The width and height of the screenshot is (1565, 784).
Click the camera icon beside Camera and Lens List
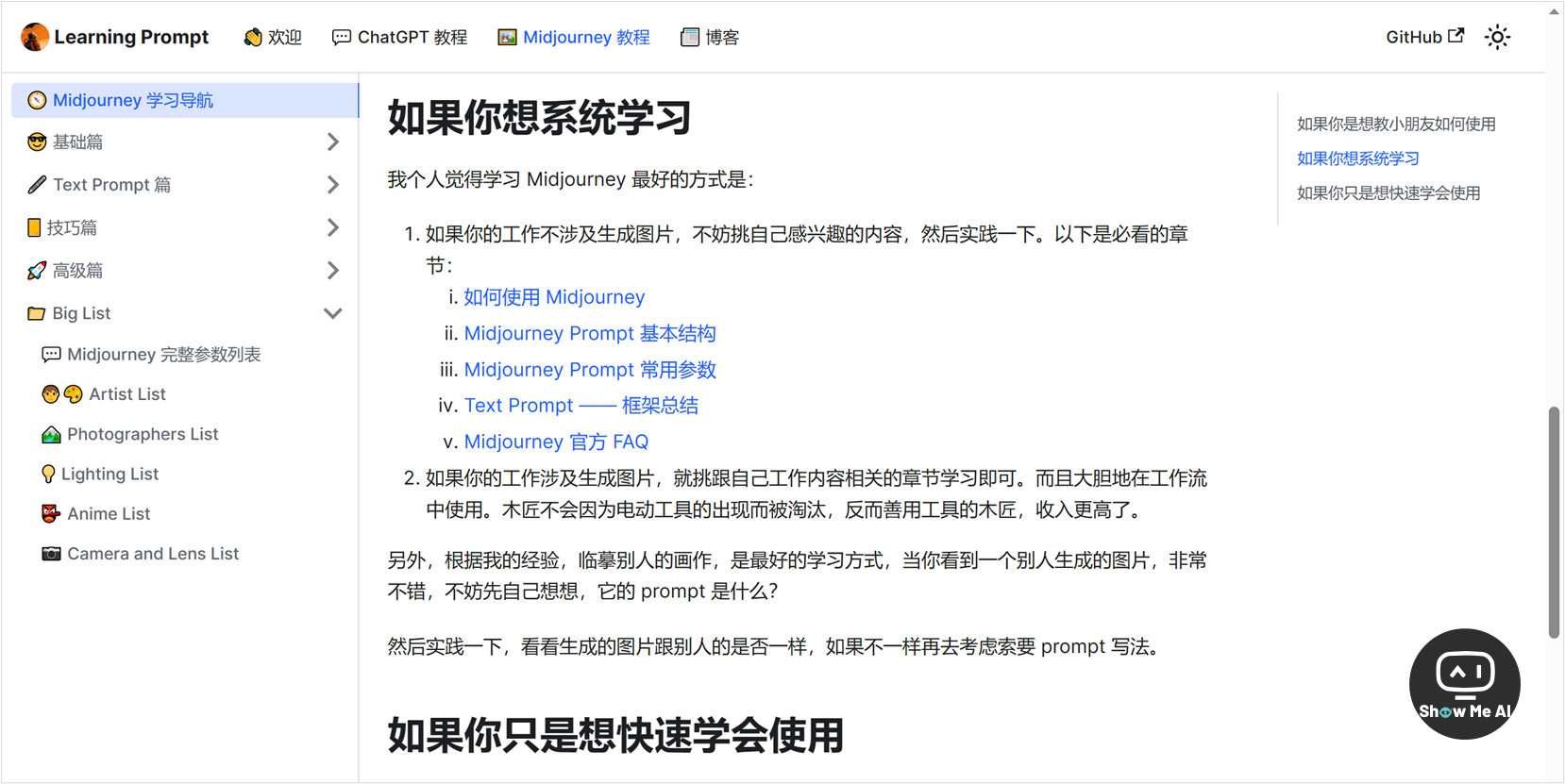(x=51, y=554)
